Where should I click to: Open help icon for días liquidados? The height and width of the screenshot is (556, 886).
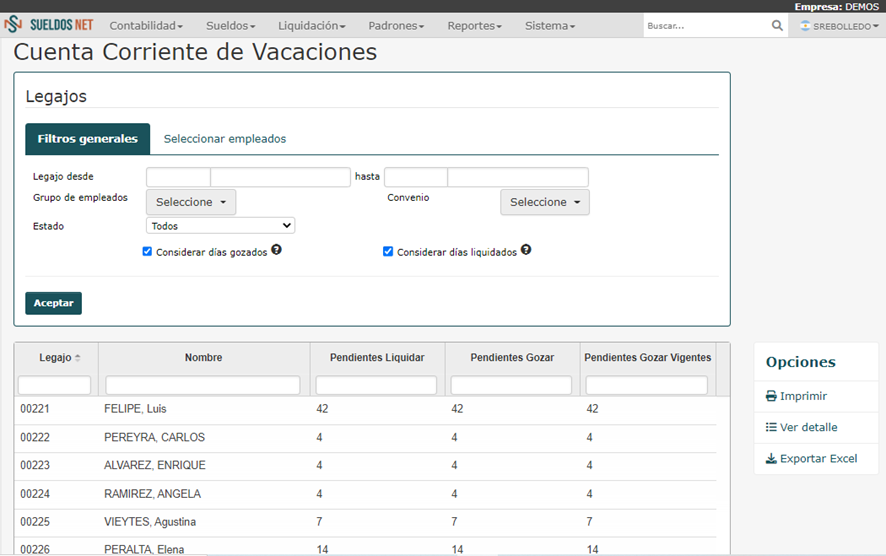526,250
